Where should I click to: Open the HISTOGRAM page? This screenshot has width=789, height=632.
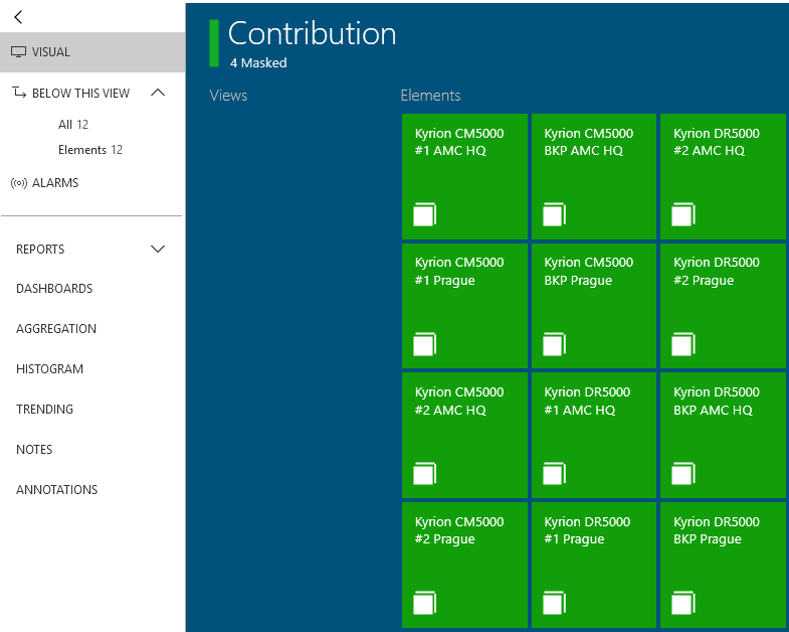(50, 369)
